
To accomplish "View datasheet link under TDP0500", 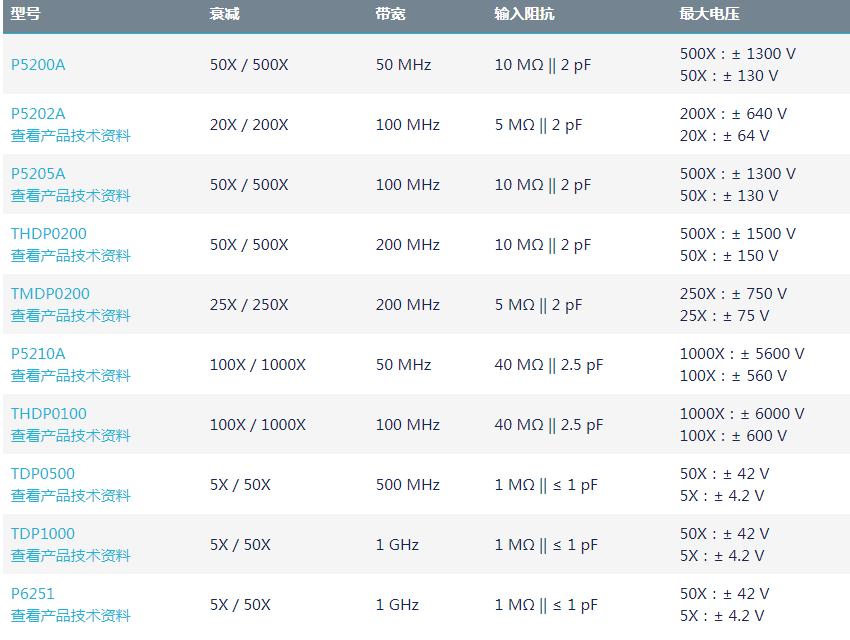I will 70,496.
